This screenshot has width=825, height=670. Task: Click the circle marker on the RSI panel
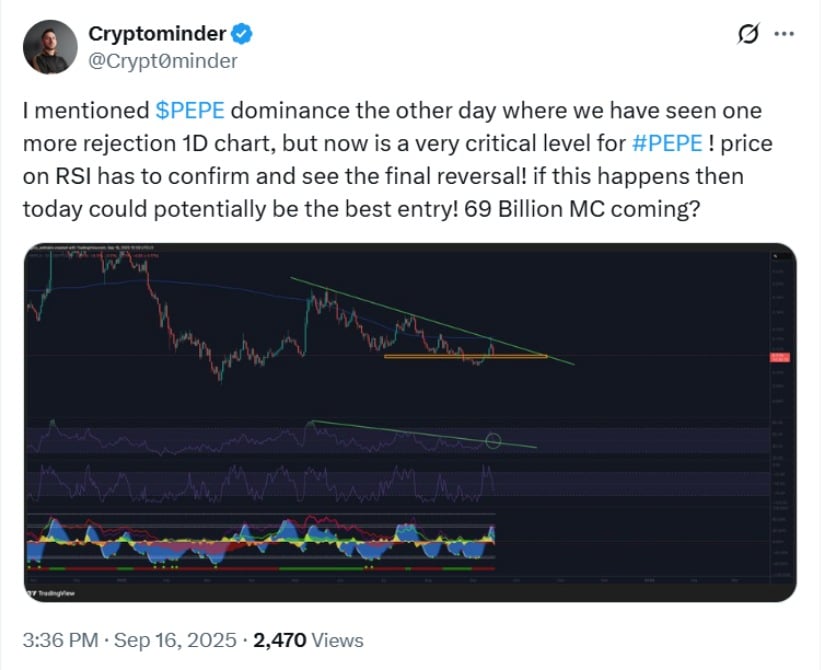pyautogui.click(x=493, y=441)
